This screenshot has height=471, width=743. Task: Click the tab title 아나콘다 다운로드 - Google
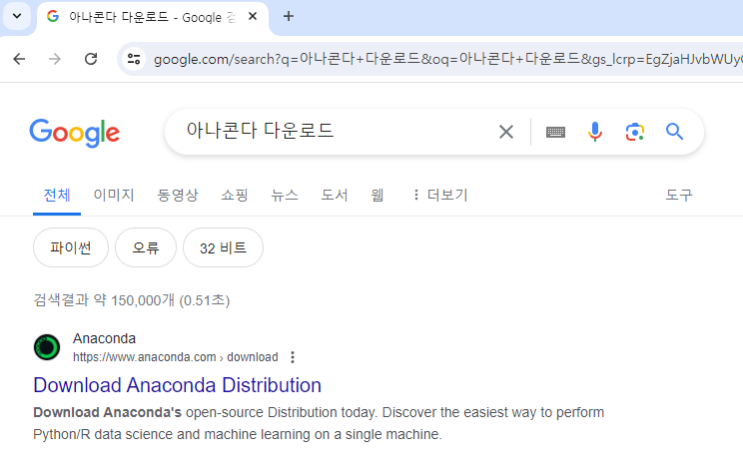(x=152, y=17)
